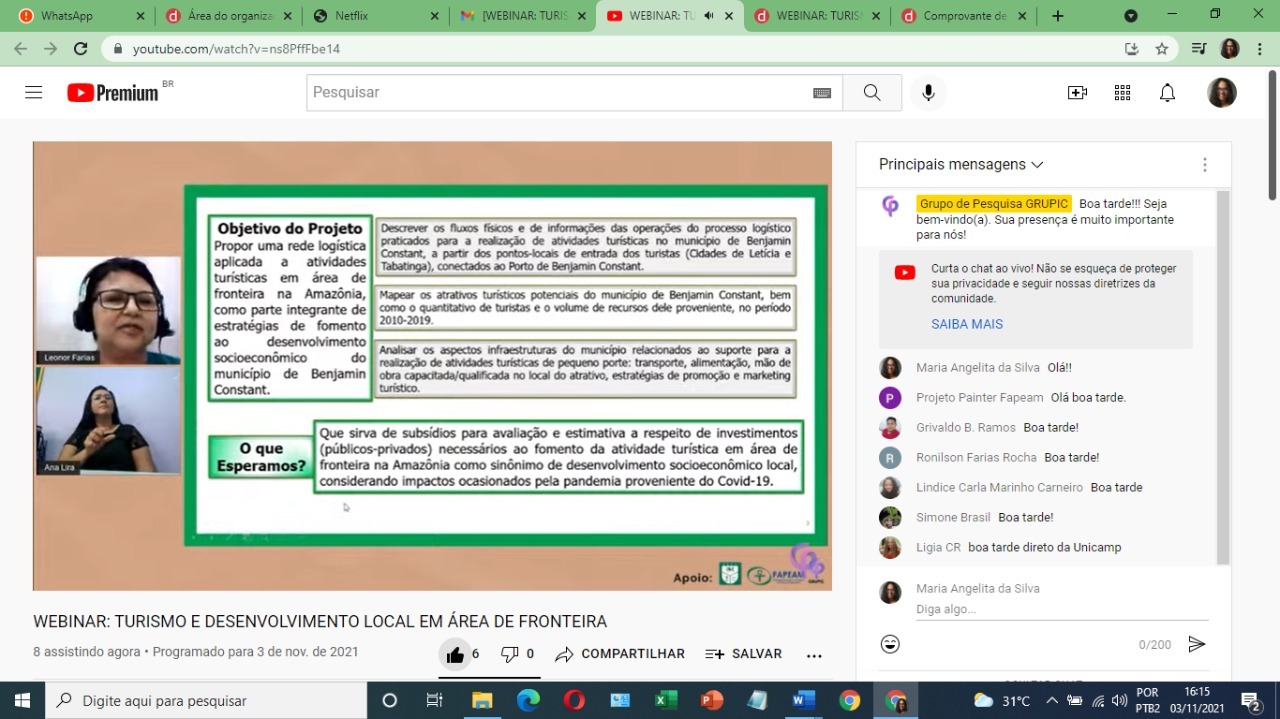Click the COMPARTILHAR share button
1280x719 pixels.
[x=621, y=654]
